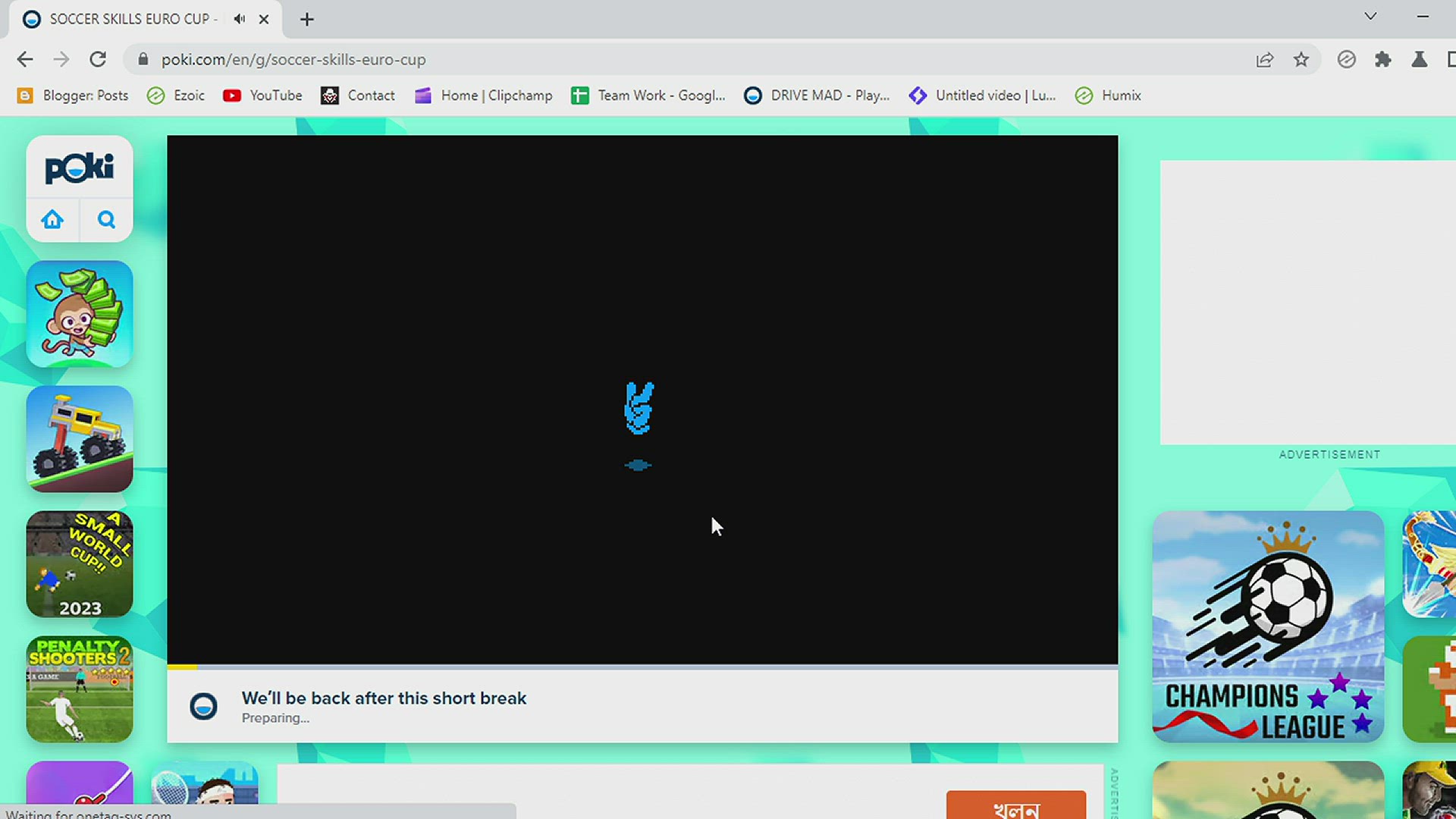Open the monkey money game thumbnail
The width and height of the screenshot is (1456, 819).
[80, 314]
